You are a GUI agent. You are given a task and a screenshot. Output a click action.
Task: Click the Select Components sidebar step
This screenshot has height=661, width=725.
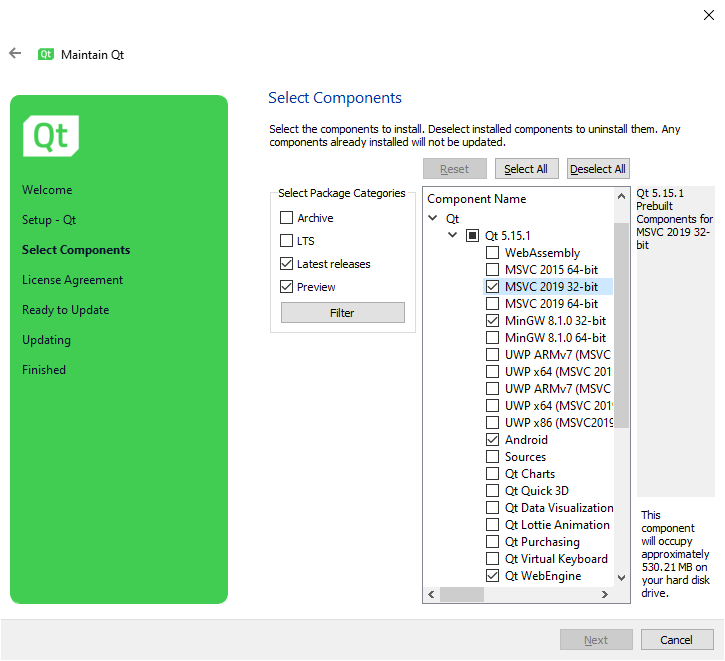point(76,250)
